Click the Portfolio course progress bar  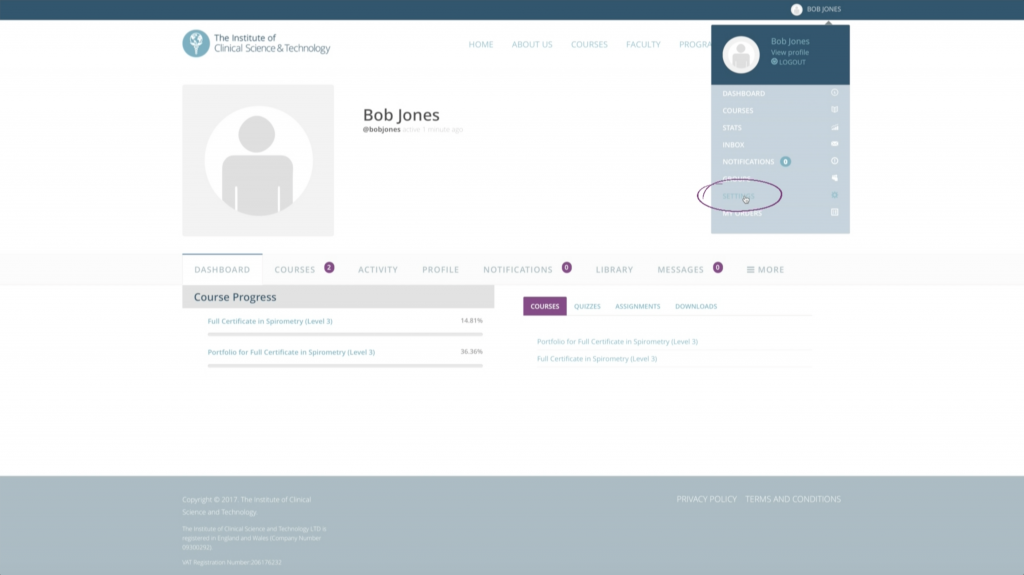tap(345, 366)
